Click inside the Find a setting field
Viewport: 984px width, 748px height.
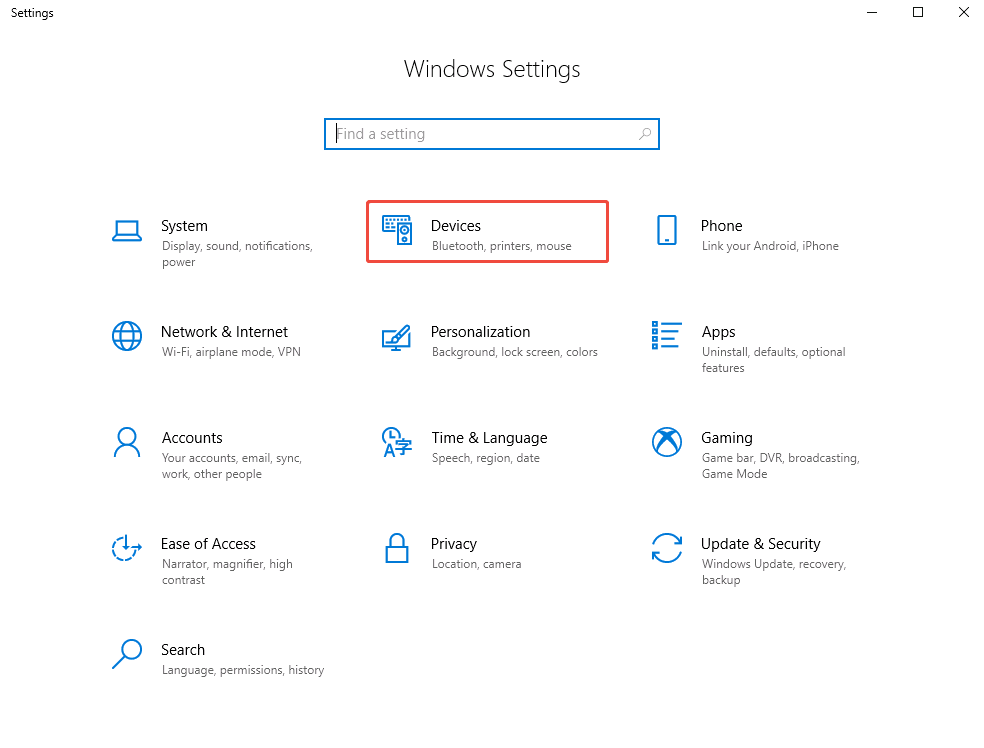[x=485, y=134]
